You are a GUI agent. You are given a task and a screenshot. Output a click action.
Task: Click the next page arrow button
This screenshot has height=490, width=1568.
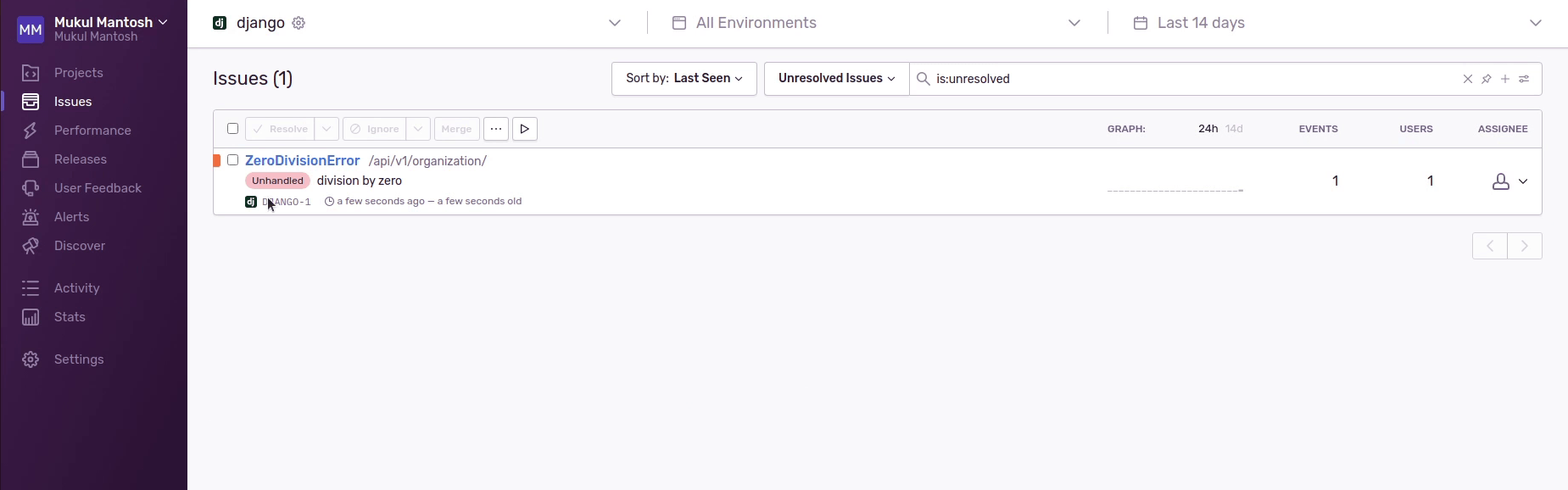tap(1525, 246)
